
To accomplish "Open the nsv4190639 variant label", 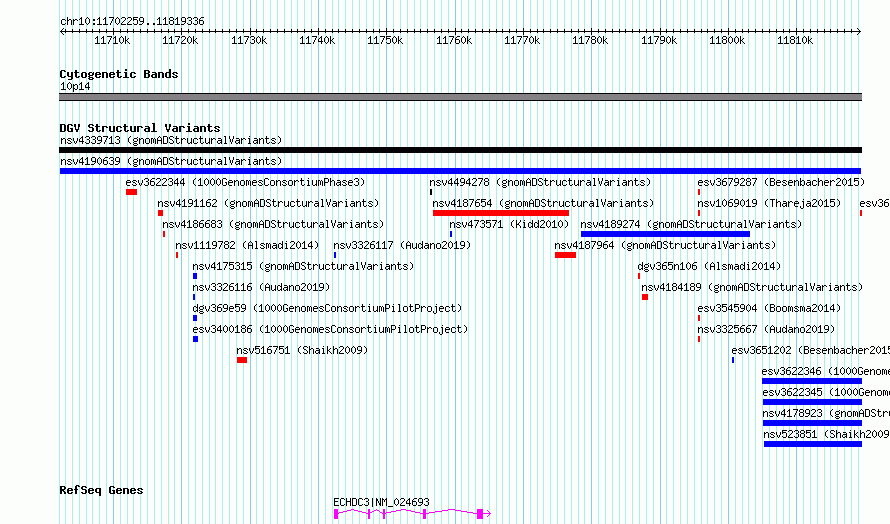I will tap(171, 161).
